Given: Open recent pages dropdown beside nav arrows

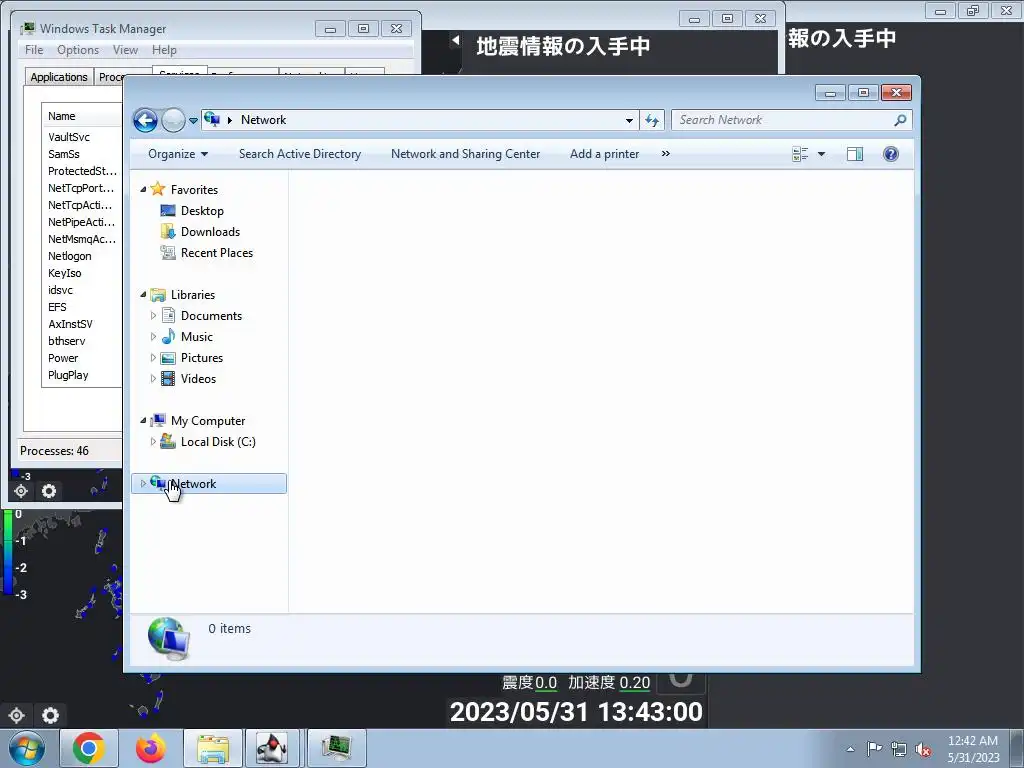Looking at the screenshot, I should [193, 121].
